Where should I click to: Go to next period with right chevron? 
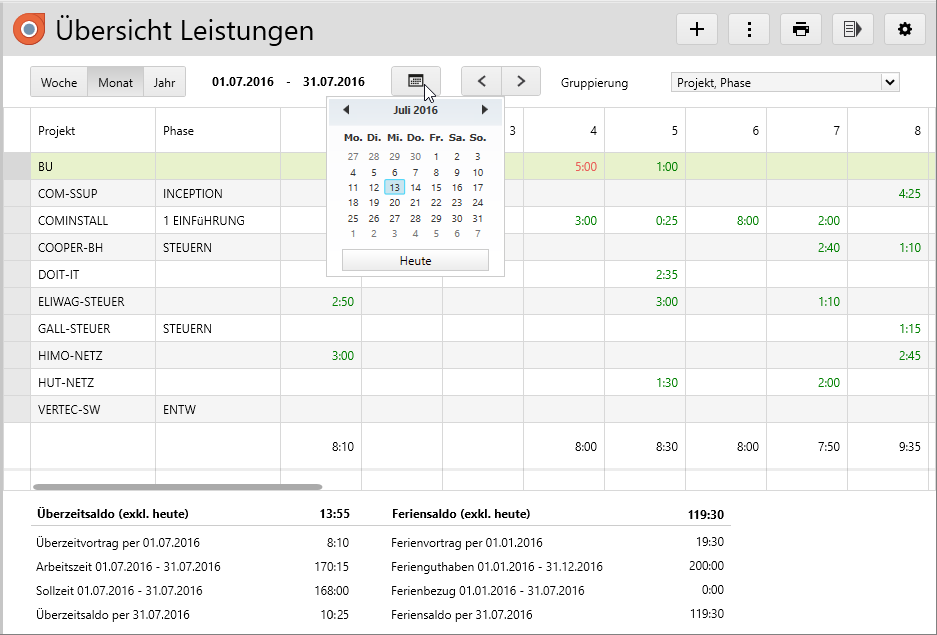520,82
